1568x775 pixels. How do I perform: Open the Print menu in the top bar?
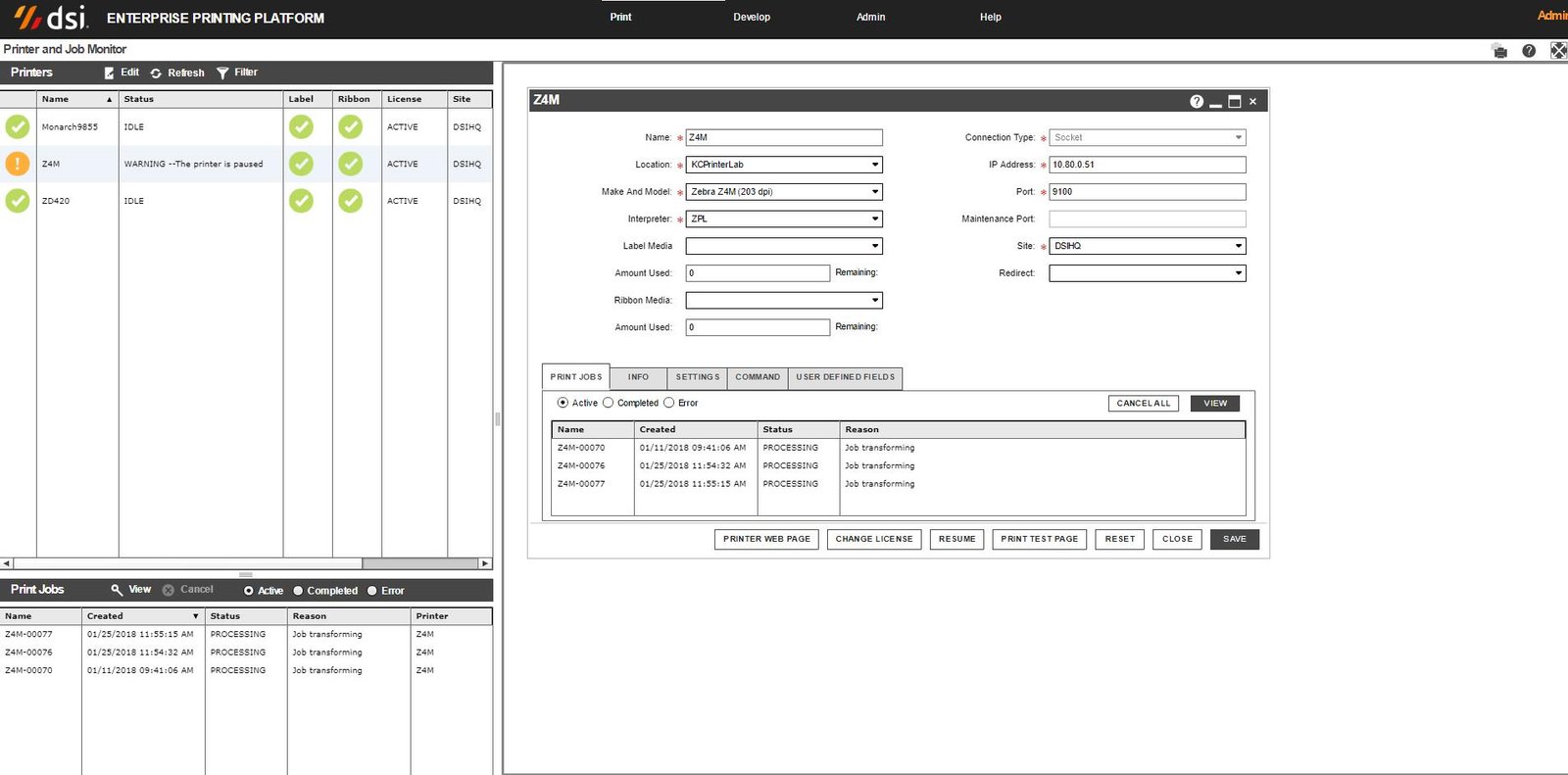[620, 17]
